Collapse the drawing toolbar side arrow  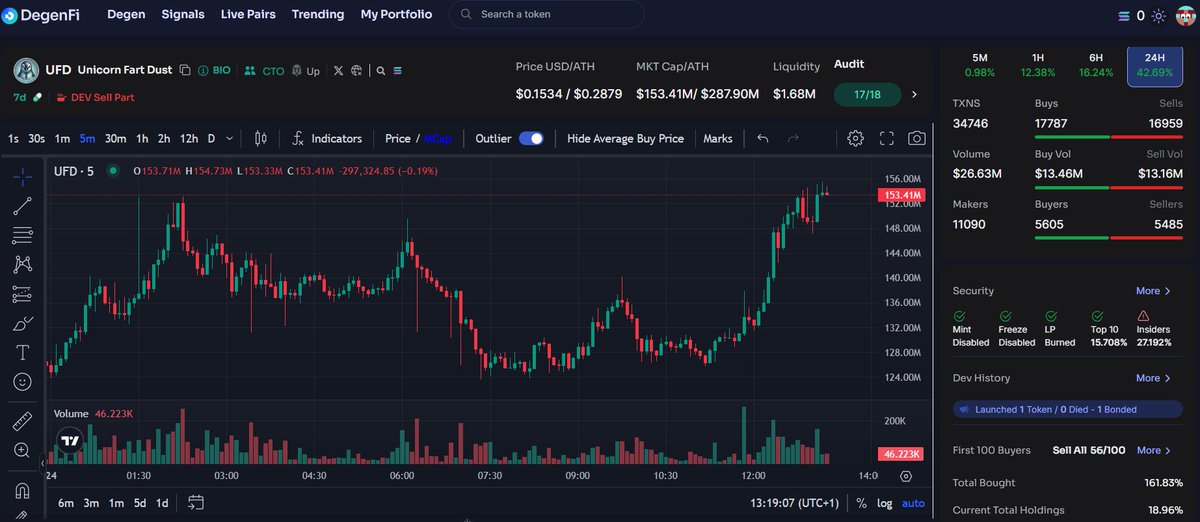point(43,464)
